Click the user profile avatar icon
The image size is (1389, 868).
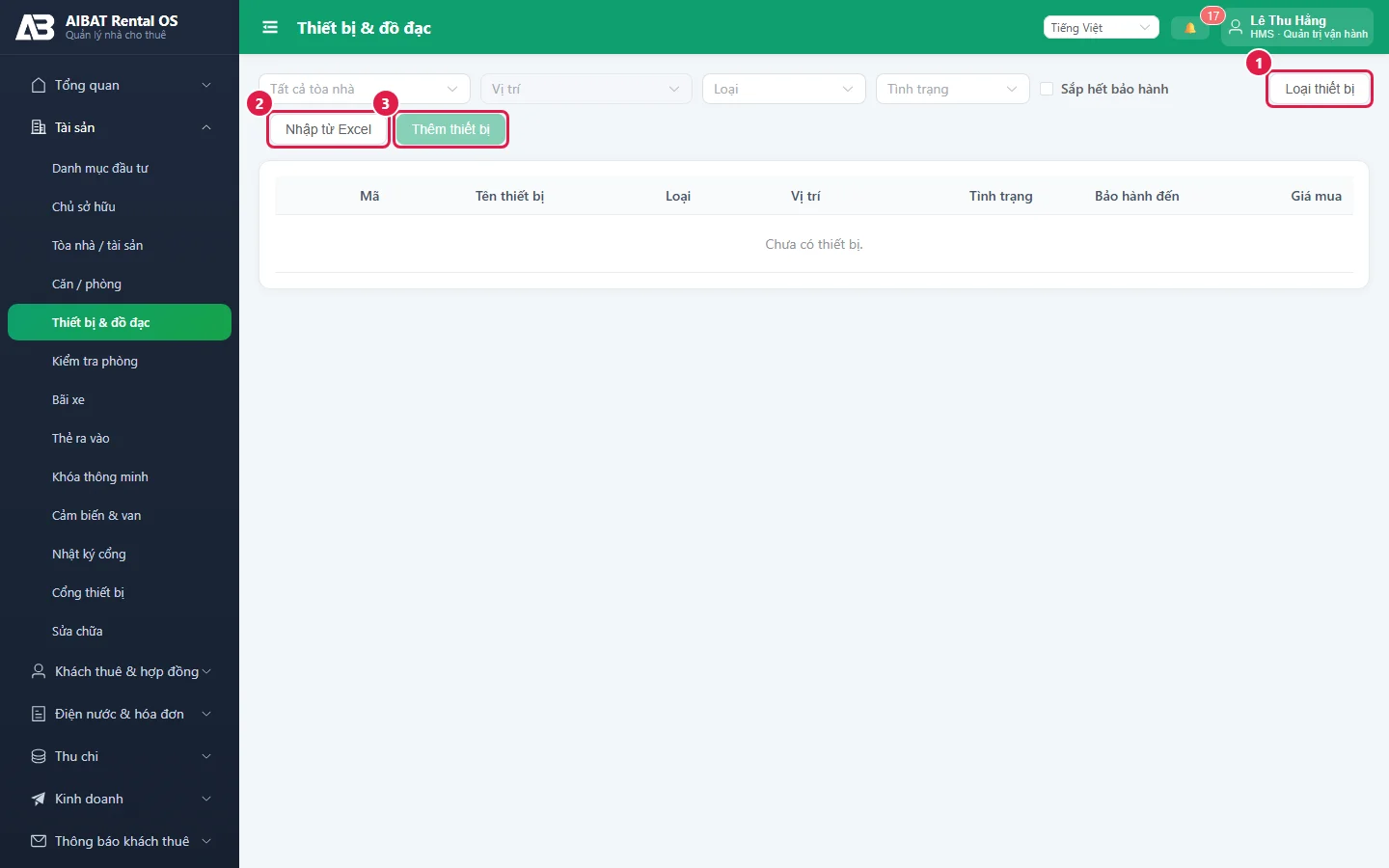1236,27
